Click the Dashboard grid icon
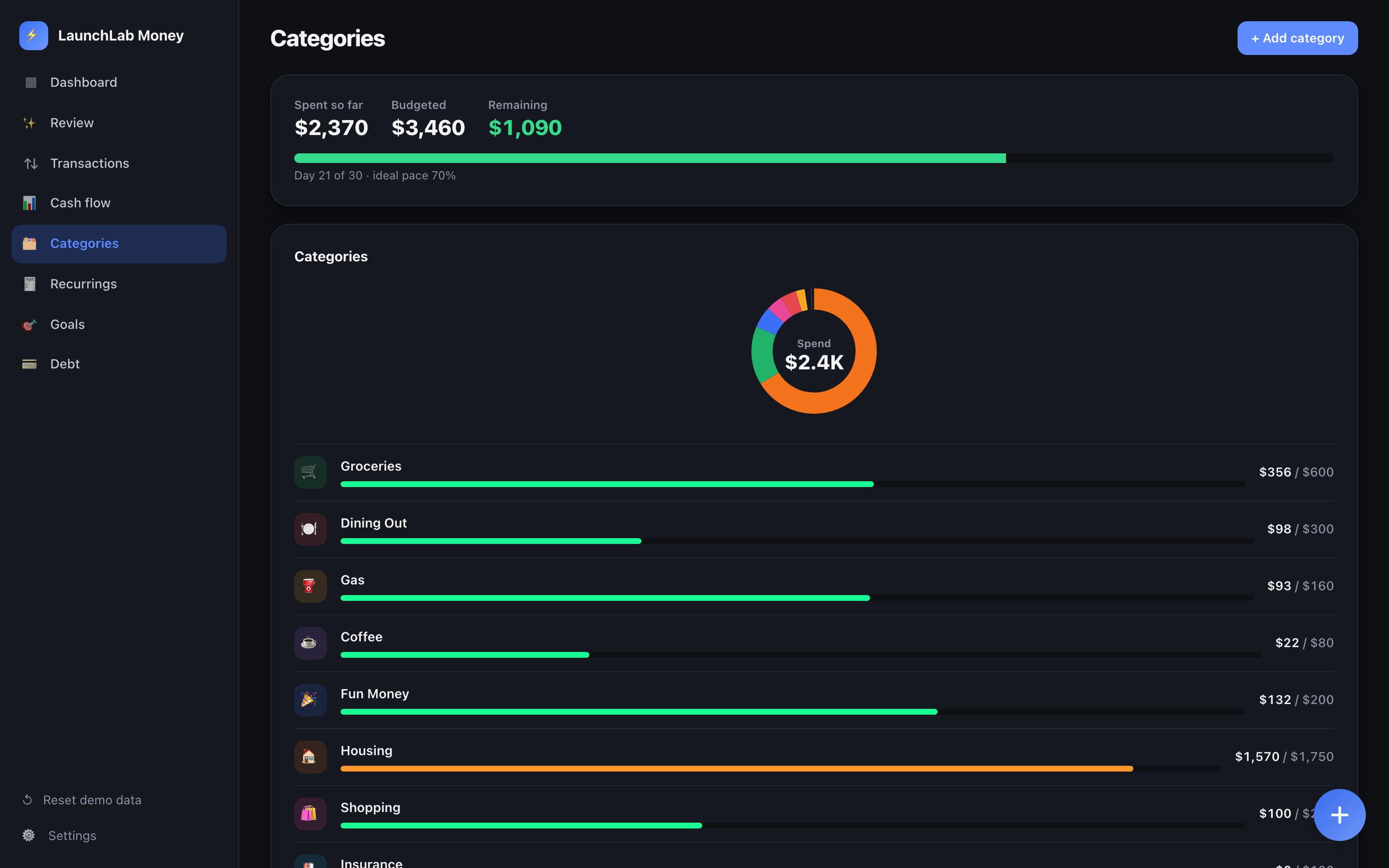The image size is (1389, 868). coord(30,82)
